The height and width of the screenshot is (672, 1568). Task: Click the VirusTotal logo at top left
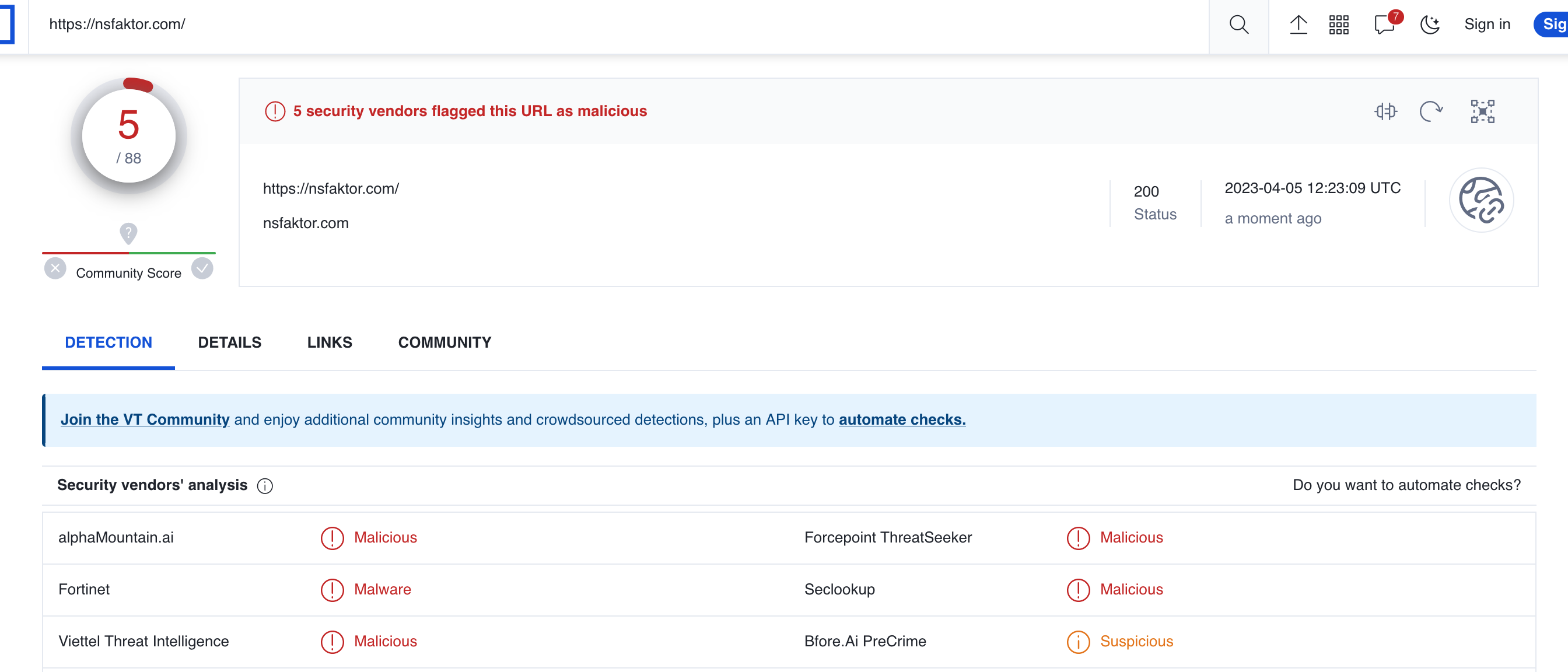[x=6, y=24]
